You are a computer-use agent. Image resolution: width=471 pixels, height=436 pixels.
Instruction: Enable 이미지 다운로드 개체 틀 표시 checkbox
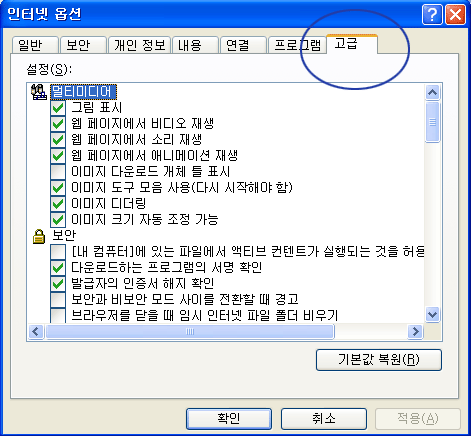[58, 172]
